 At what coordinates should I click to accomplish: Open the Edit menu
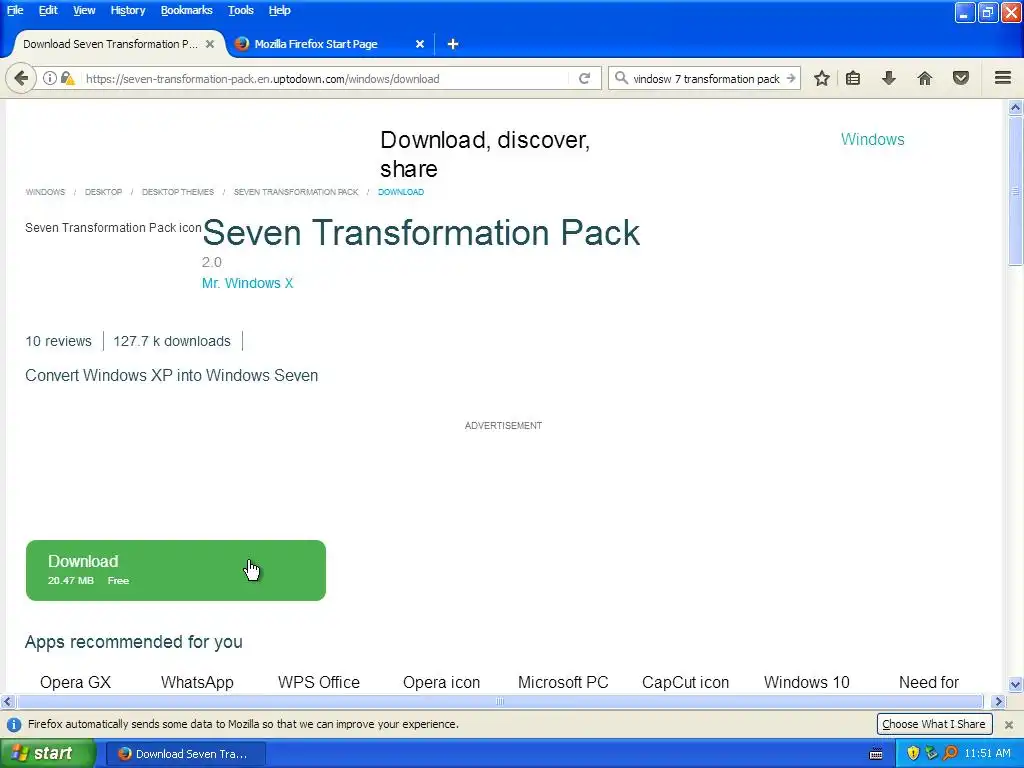coord(48,10)
